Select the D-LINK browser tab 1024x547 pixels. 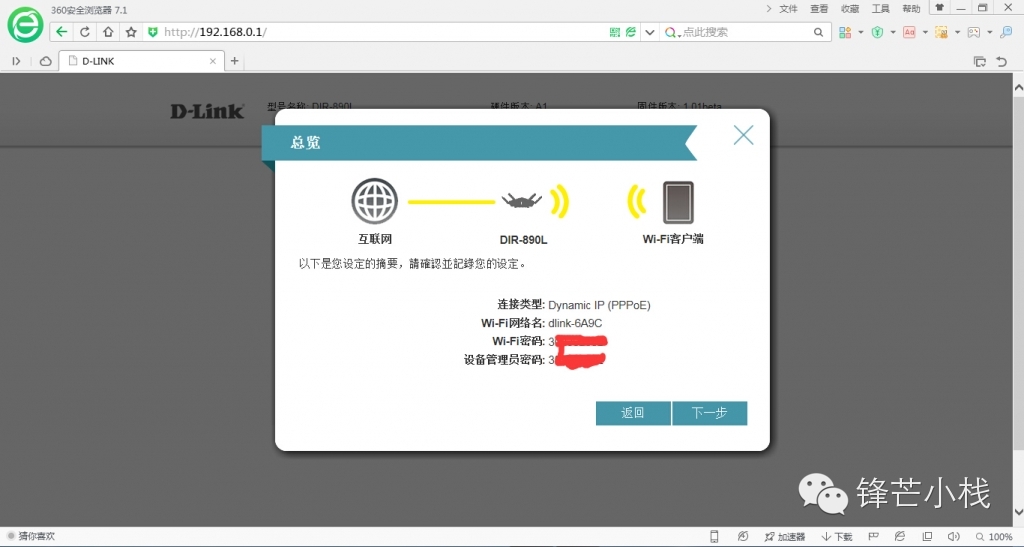tap(141, 61)
